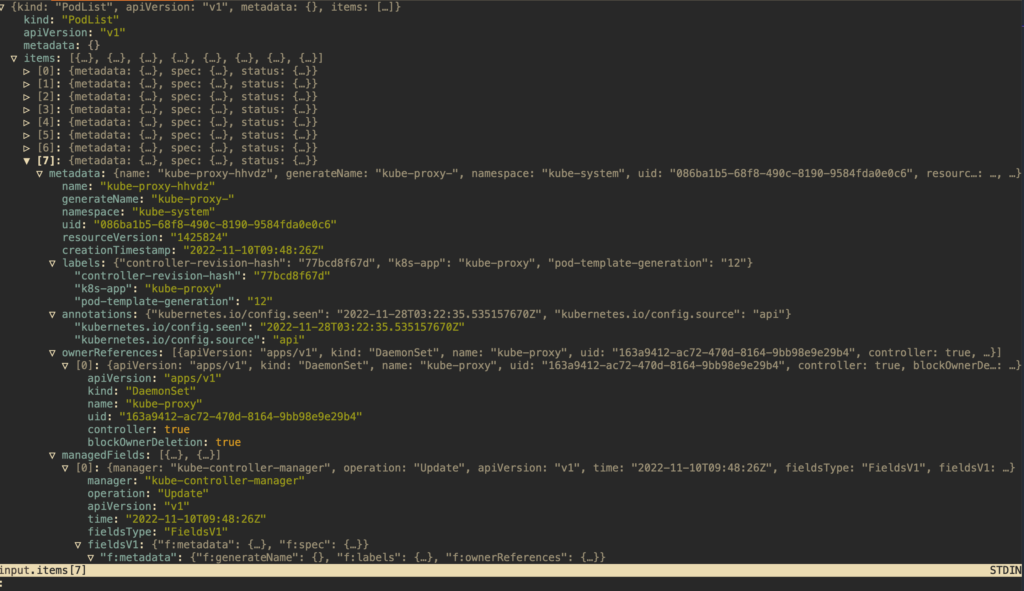Select ownerReference uid 163a9412 child line
Screen dimensions: 1024x591
click(x=225, y=417)
